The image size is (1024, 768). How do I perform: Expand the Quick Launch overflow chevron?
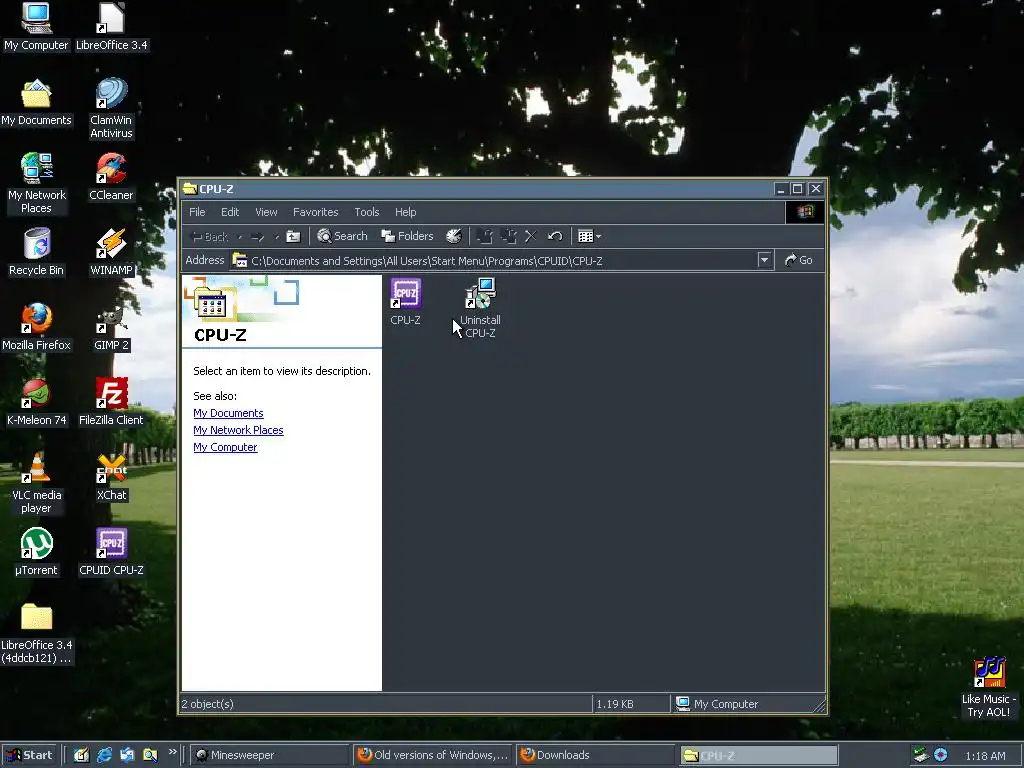click(x=172, y=752)
